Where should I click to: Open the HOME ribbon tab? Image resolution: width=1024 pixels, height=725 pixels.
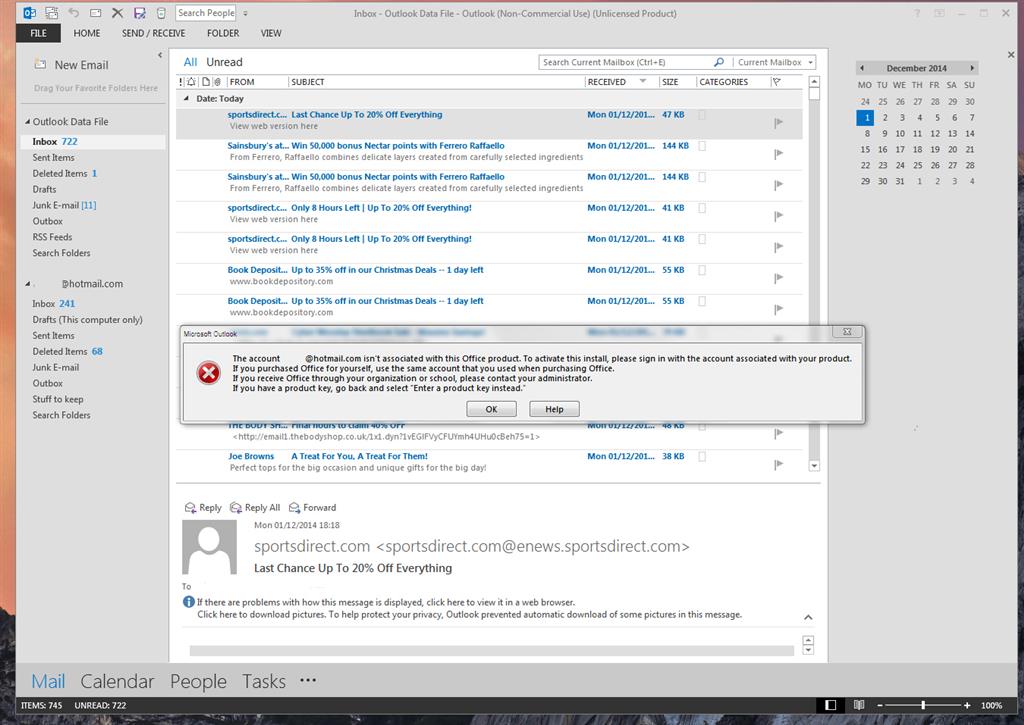pos(87,33)
